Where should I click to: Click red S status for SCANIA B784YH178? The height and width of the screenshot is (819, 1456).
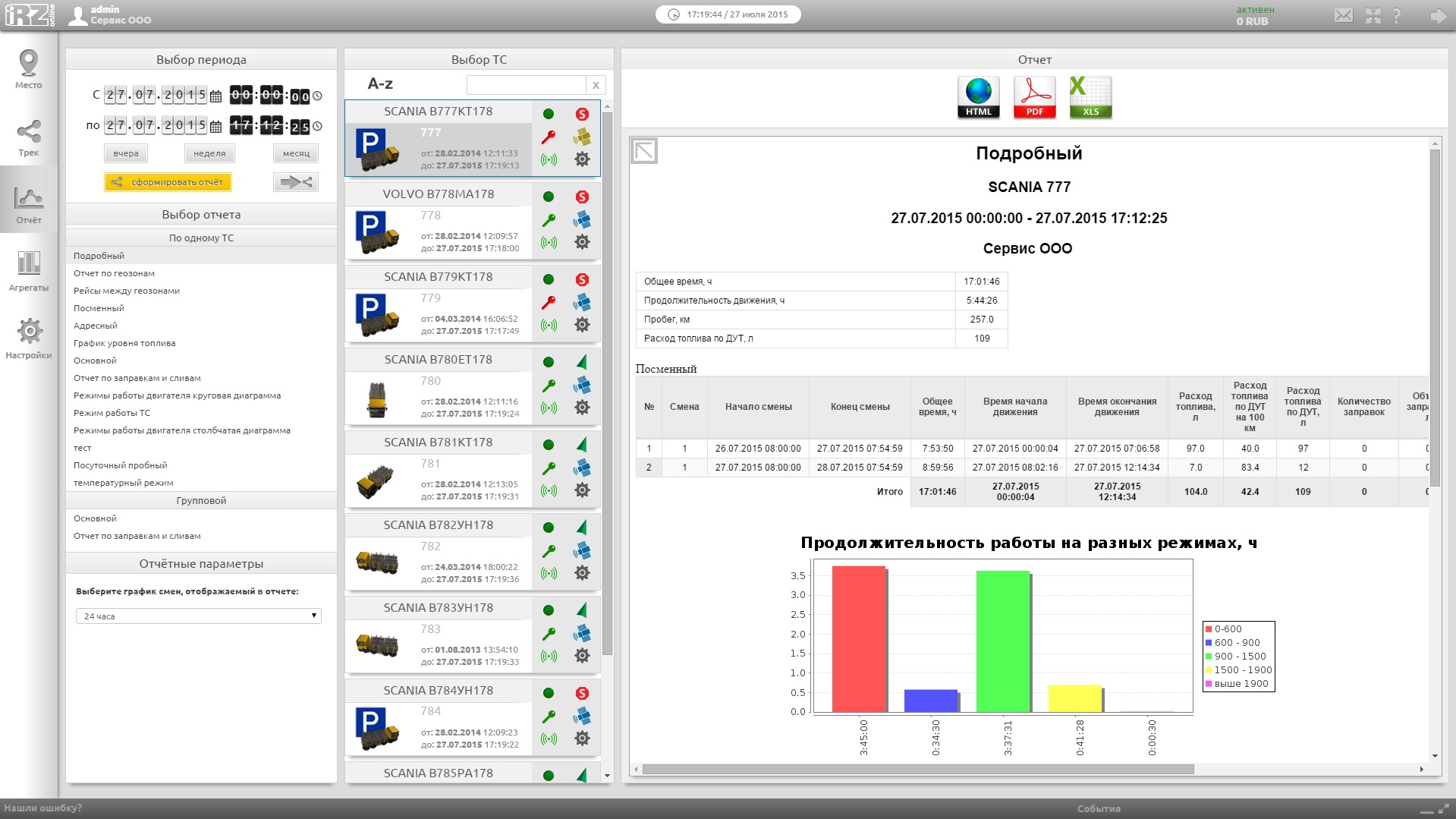pos(582,693)
